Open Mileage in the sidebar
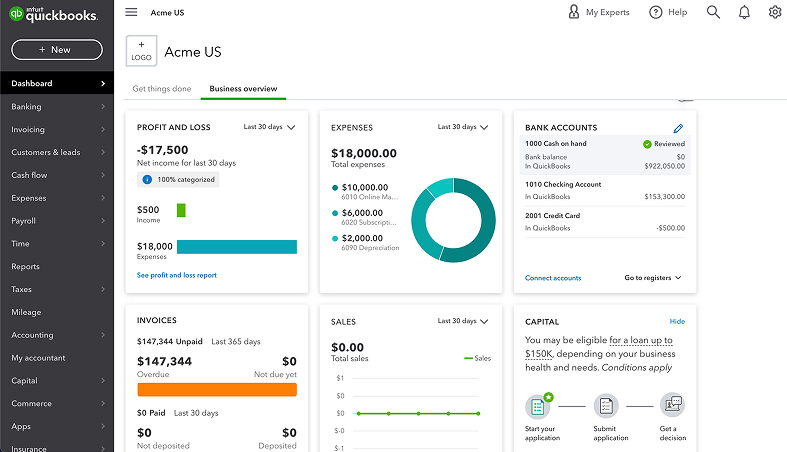 click(57, 312)
